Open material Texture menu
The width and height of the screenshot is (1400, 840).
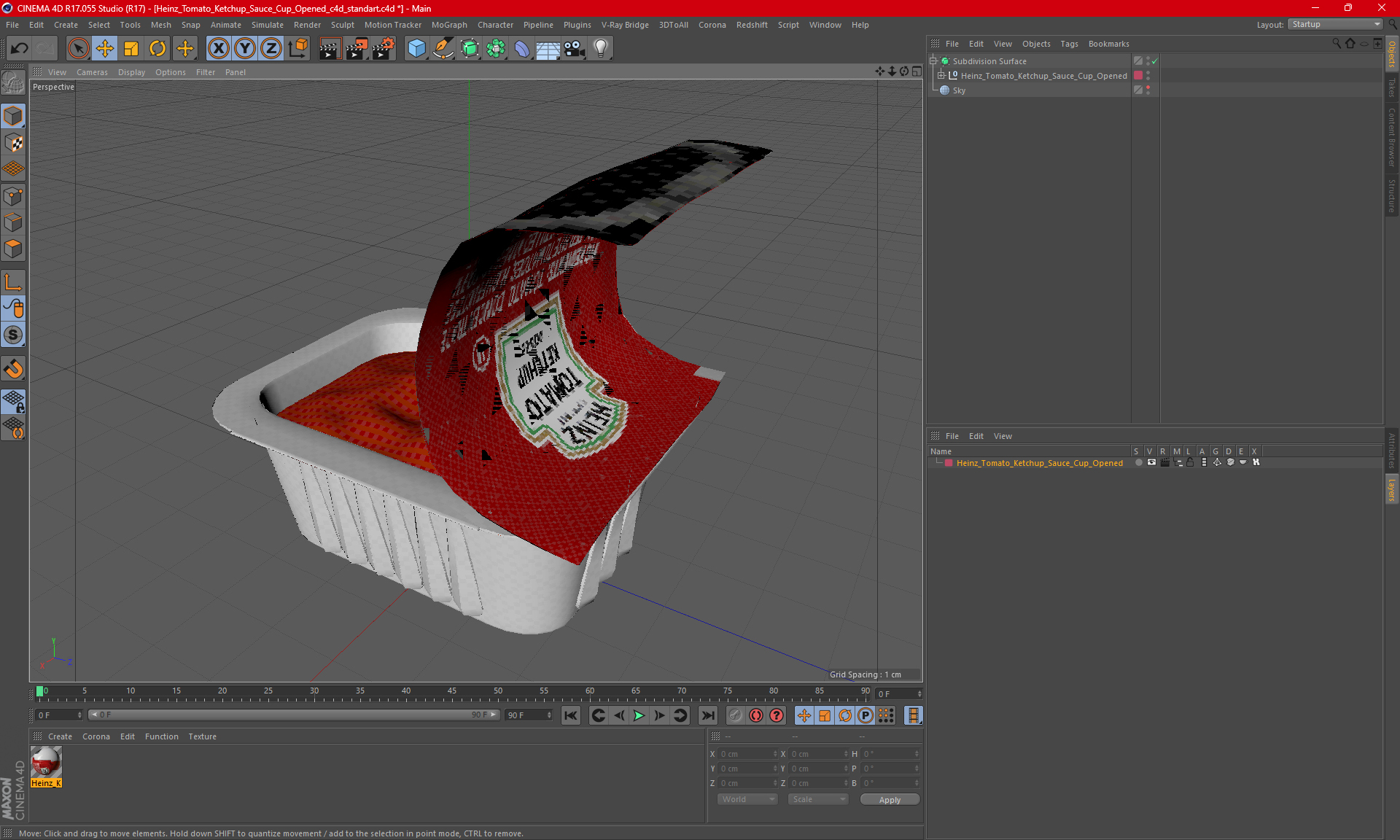click(x=202, y=736)
